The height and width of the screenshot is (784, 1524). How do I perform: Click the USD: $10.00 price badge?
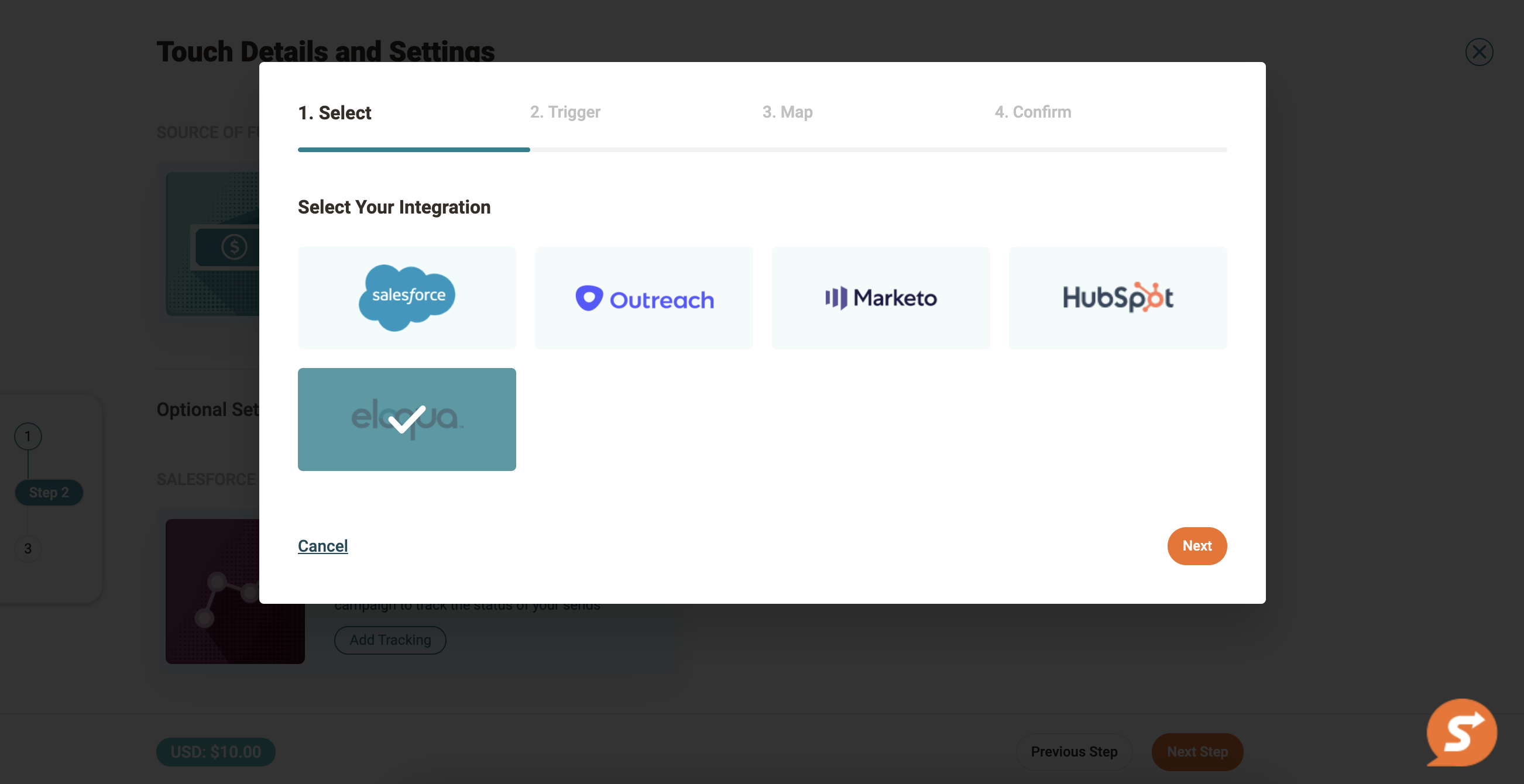(x=215, y=751)
